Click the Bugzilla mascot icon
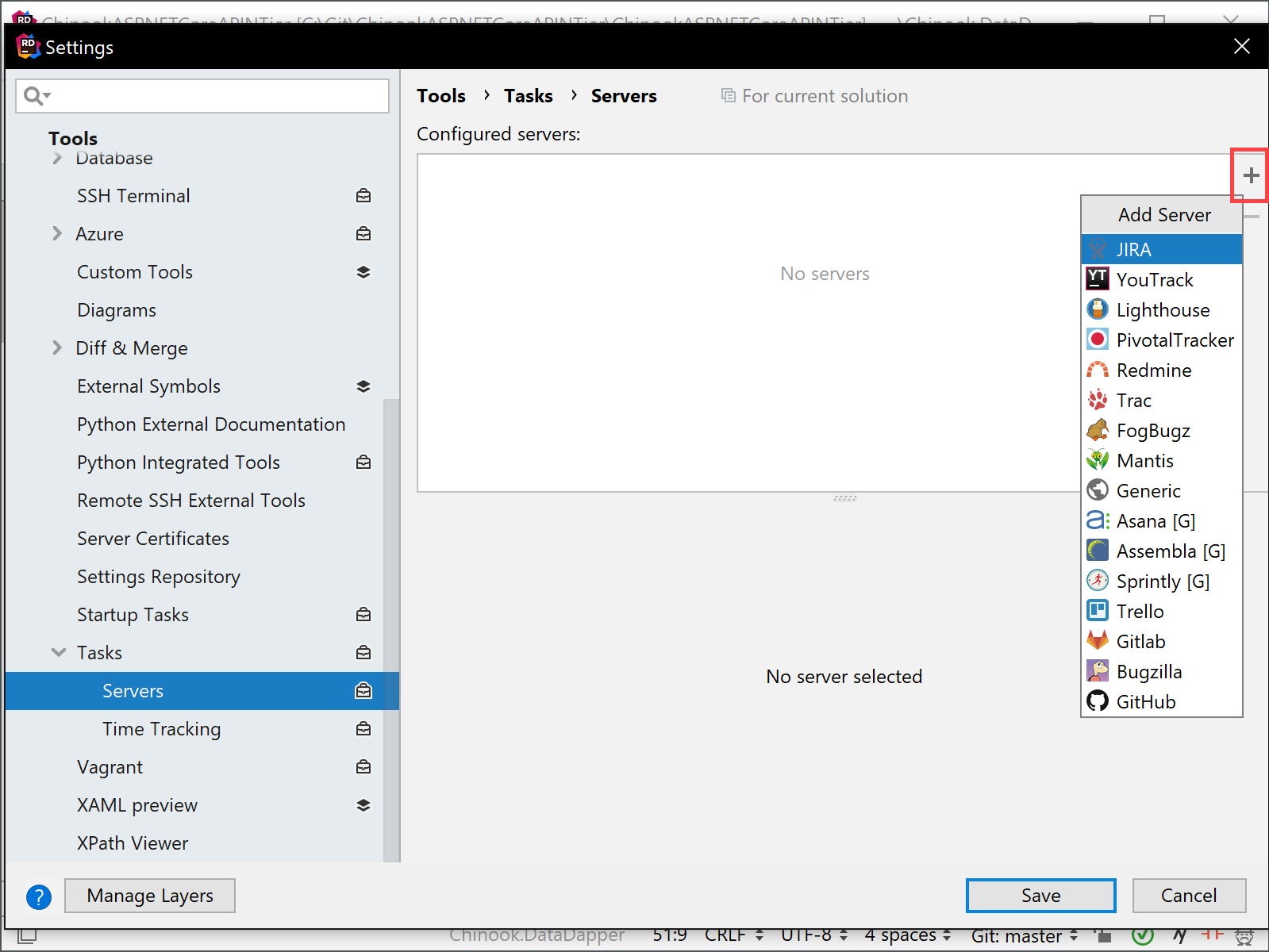This screenshot has height=952, width=1269. click(x=1098, y=671)
